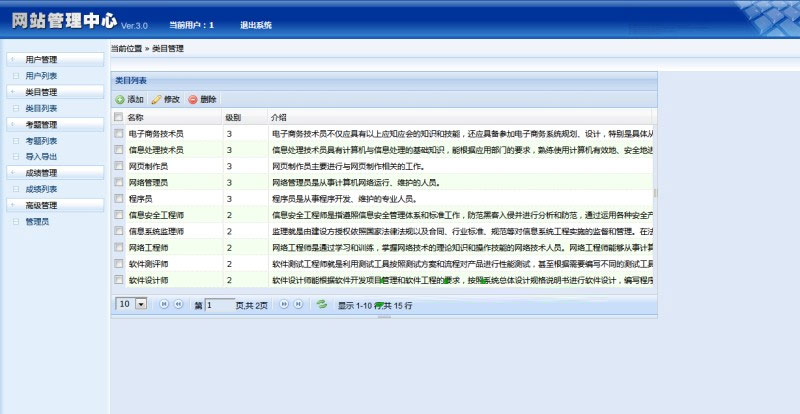Go to the next page of results
800x414 pixels.
284,303
